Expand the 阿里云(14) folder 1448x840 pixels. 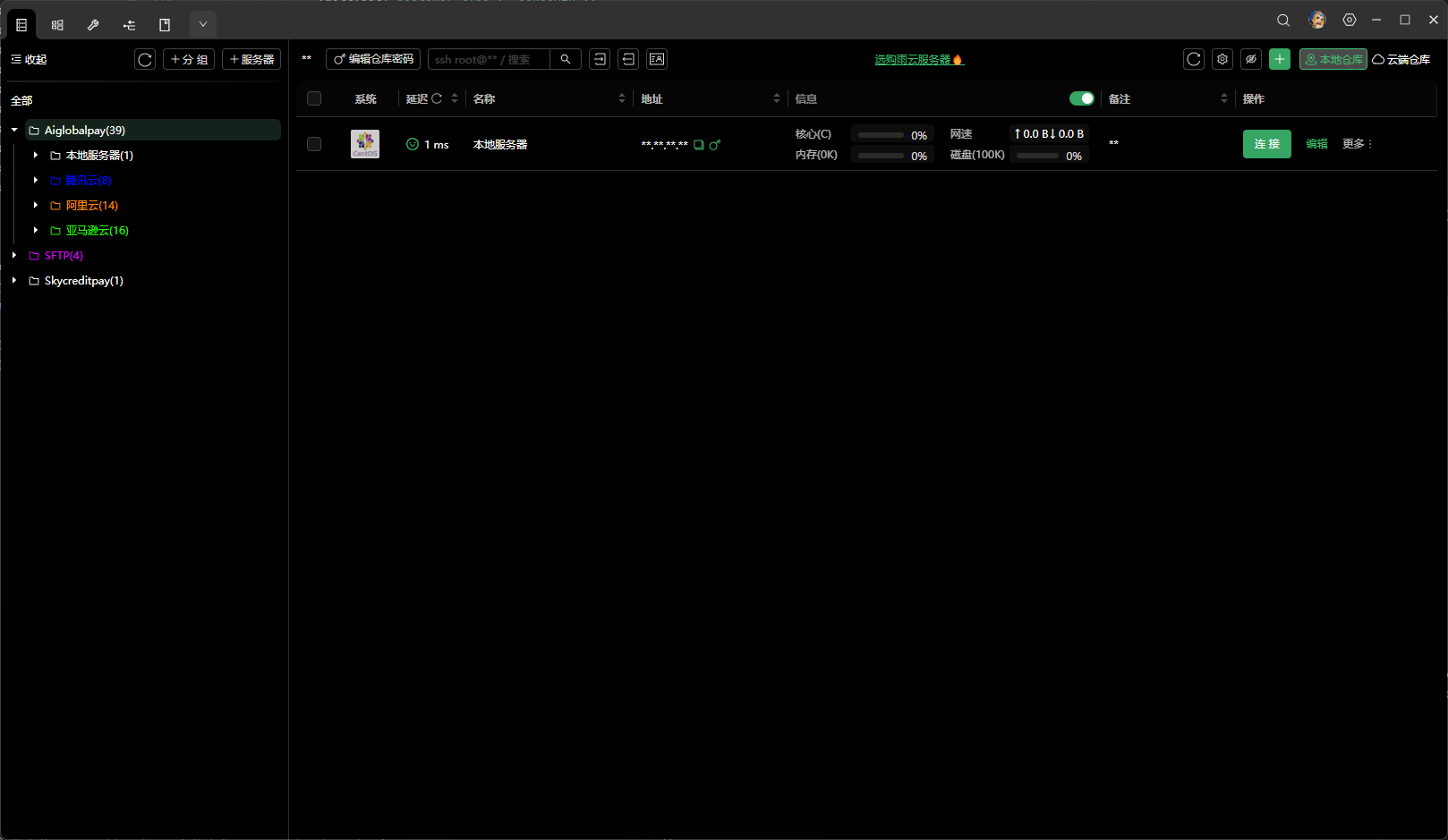pyautogui.click(x=36, y=205)
